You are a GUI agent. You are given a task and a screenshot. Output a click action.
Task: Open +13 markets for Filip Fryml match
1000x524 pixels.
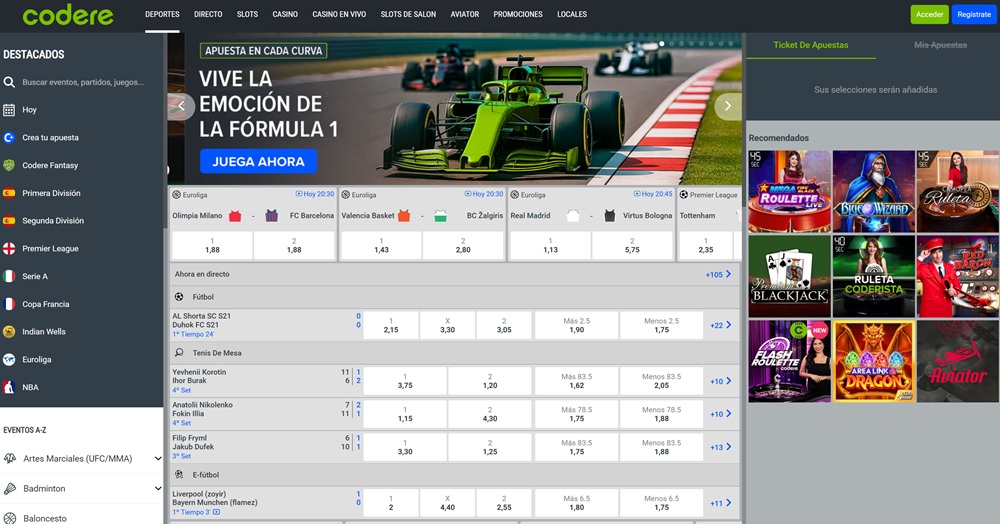pos(721,447)
